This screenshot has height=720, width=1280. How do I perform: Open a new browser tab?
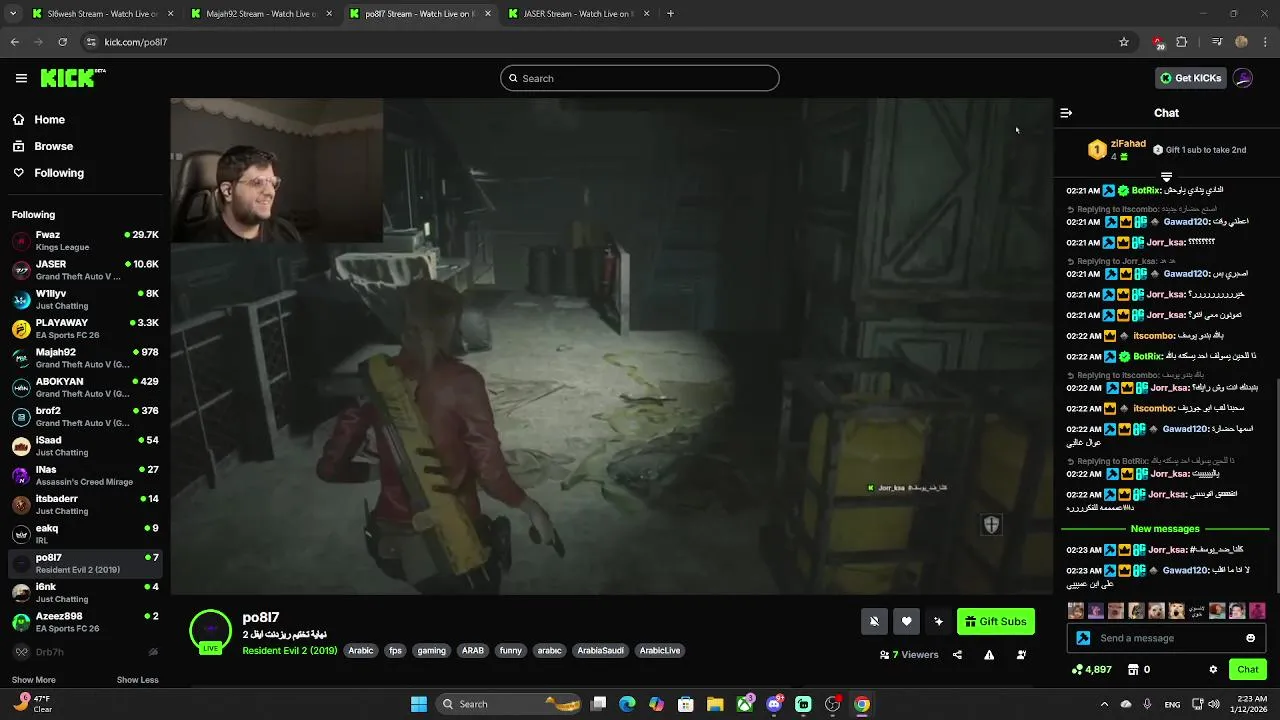coord(670,14)
